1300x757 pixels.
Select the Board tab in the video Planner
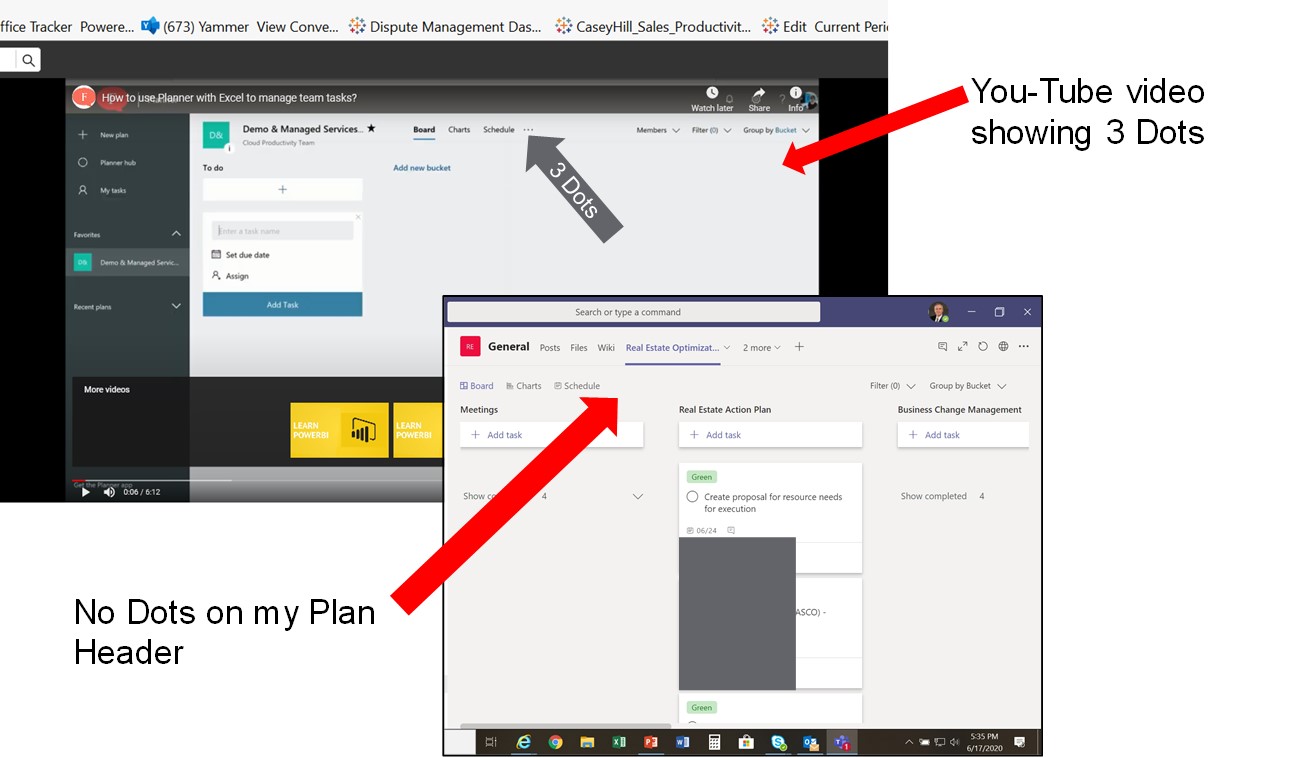pos(424,130)
